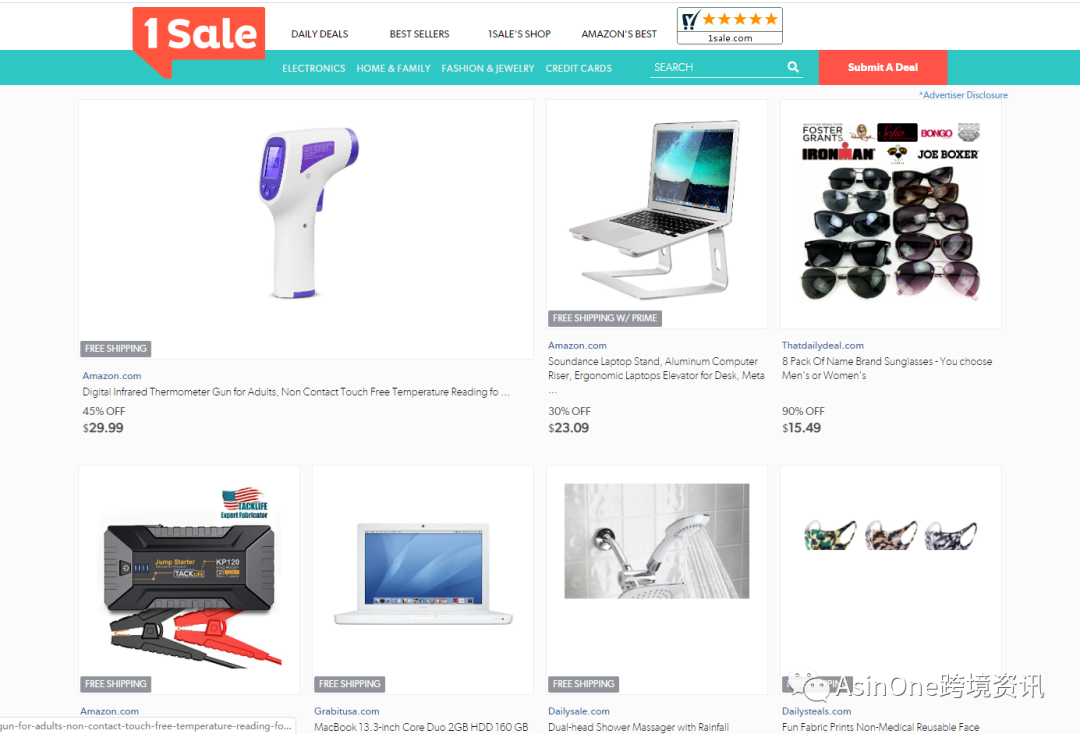Browse the Fashion & Jewelry category
This screenshot has width=1080, height=734.
[488, 68]
